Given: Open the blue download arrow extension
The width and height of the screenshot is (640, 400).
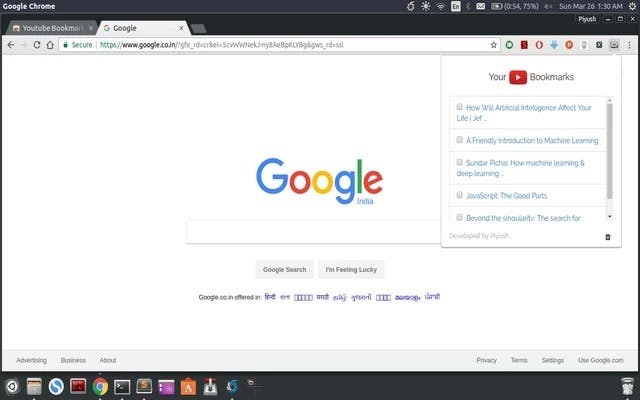Looking at the screenshot, I should [x=554, y=45].
